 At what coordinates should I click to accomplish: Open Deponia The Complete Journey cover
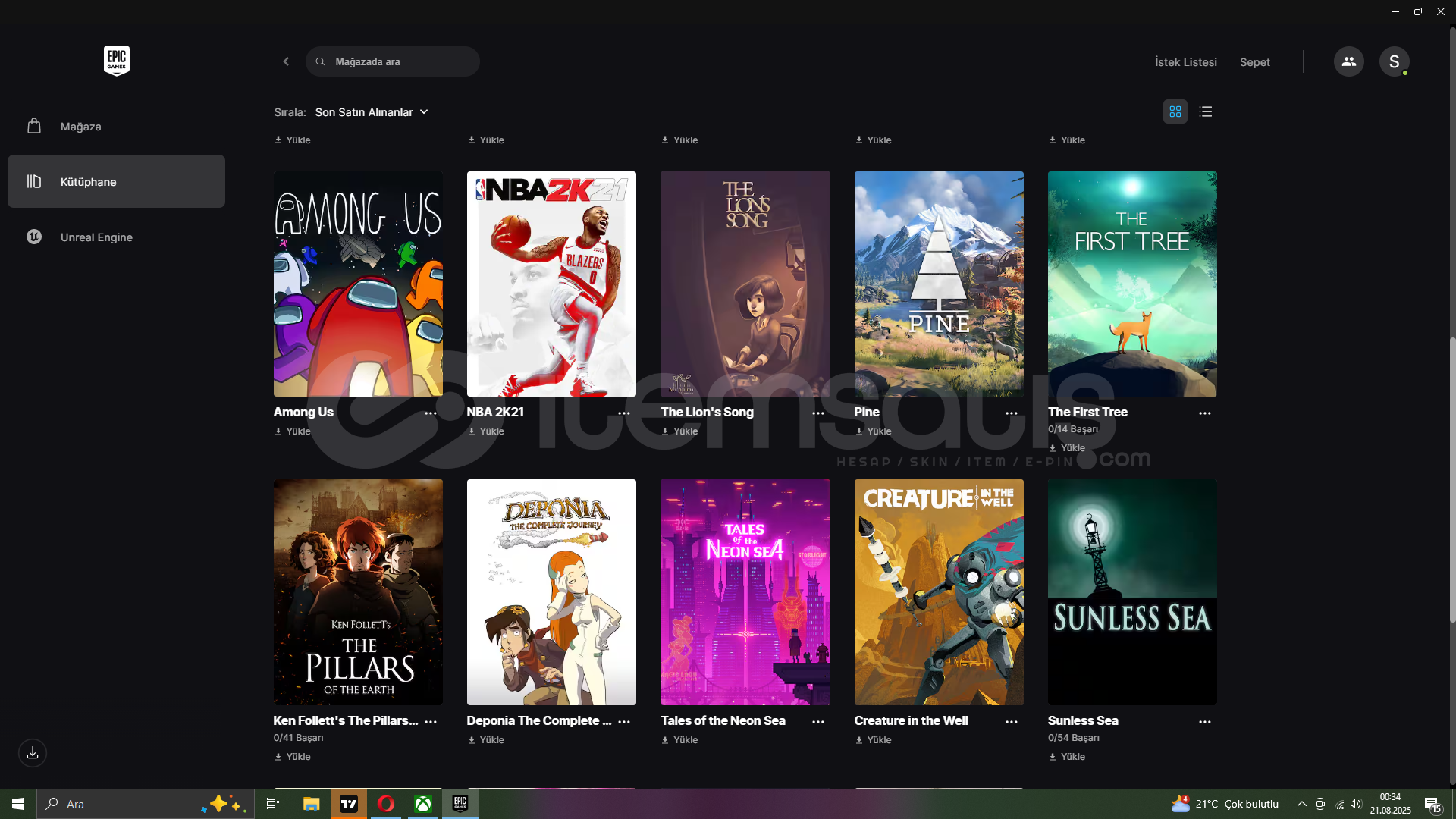coord(551,592)
